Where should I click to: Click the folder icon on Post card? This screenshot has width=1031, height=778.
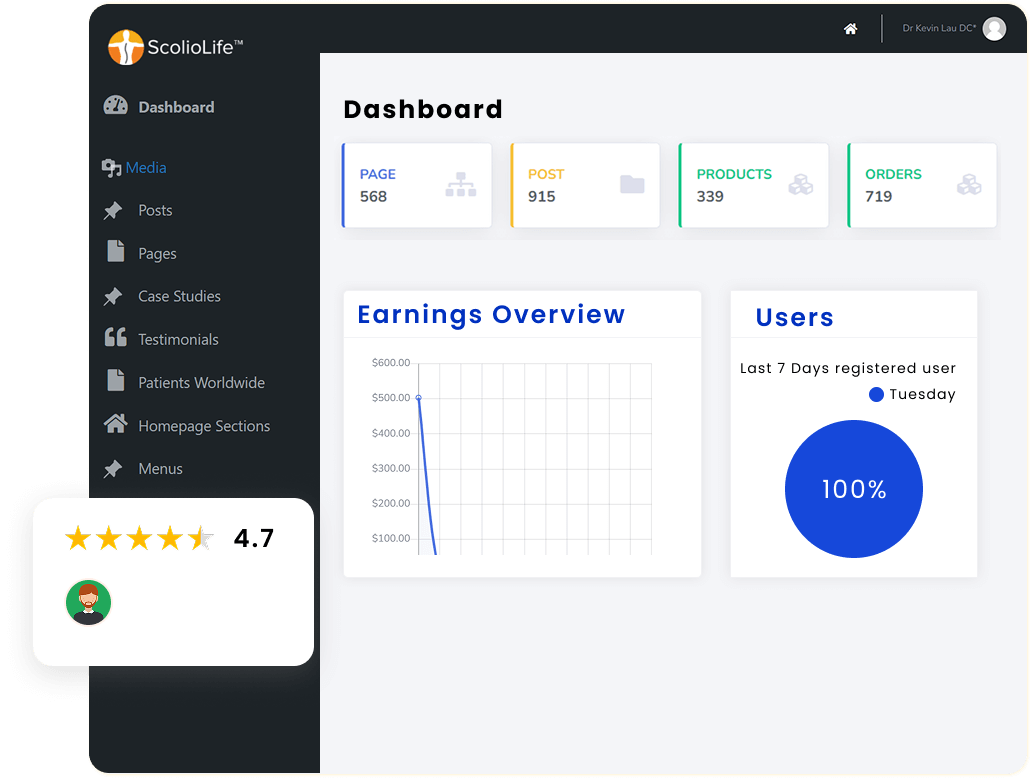tap(632, 185)
